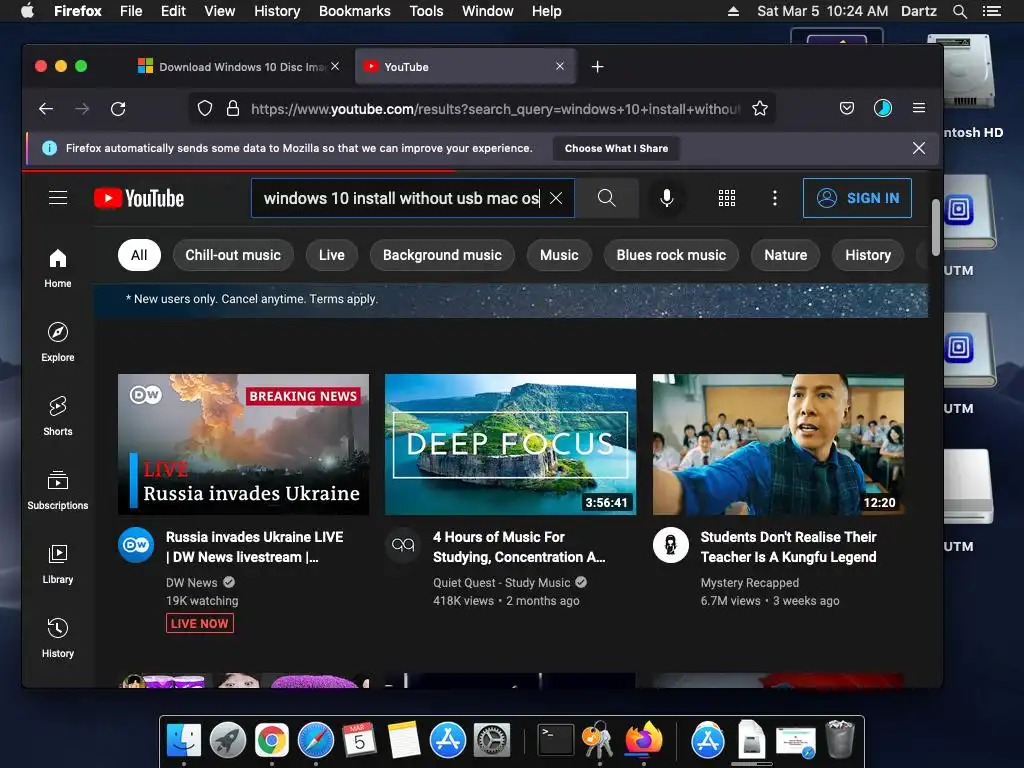The image size is (1024, 768).
Task: Run the YouTube search with magnifier button
Action: tap(607, 198)
